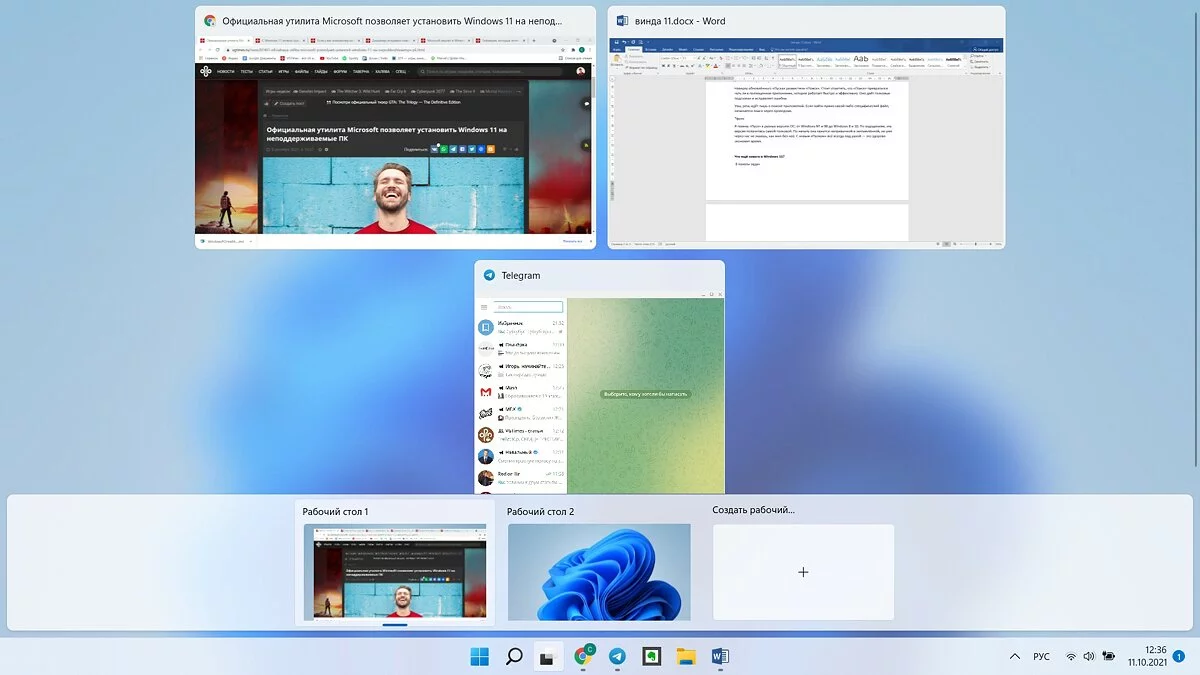The height and width of the screenshot is (675, 1200).
Task: Open the notification counter badge
Action: coord(1179,657)
